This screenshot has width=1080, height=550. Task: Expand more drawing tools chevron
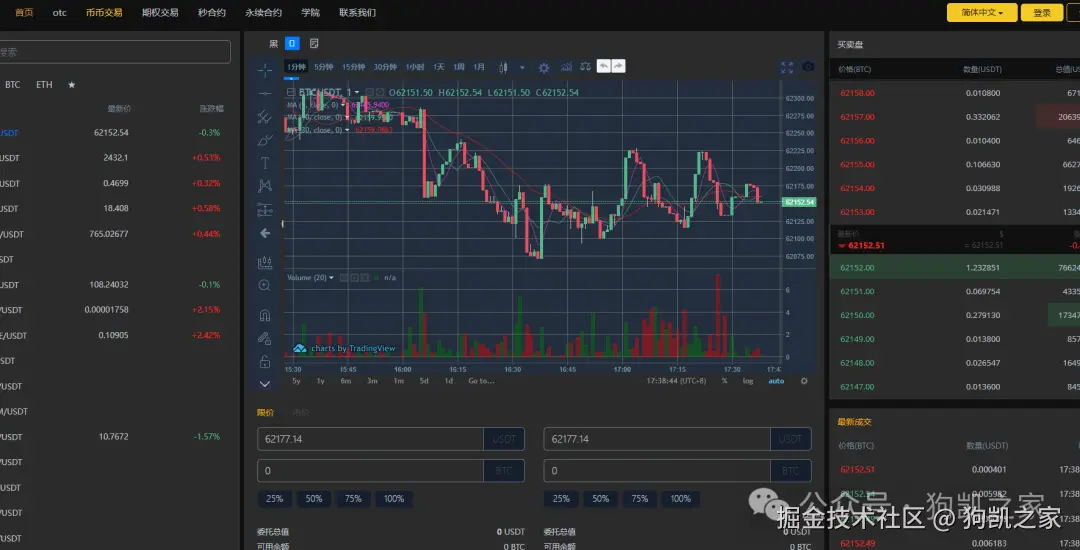(x=264, y=383)
